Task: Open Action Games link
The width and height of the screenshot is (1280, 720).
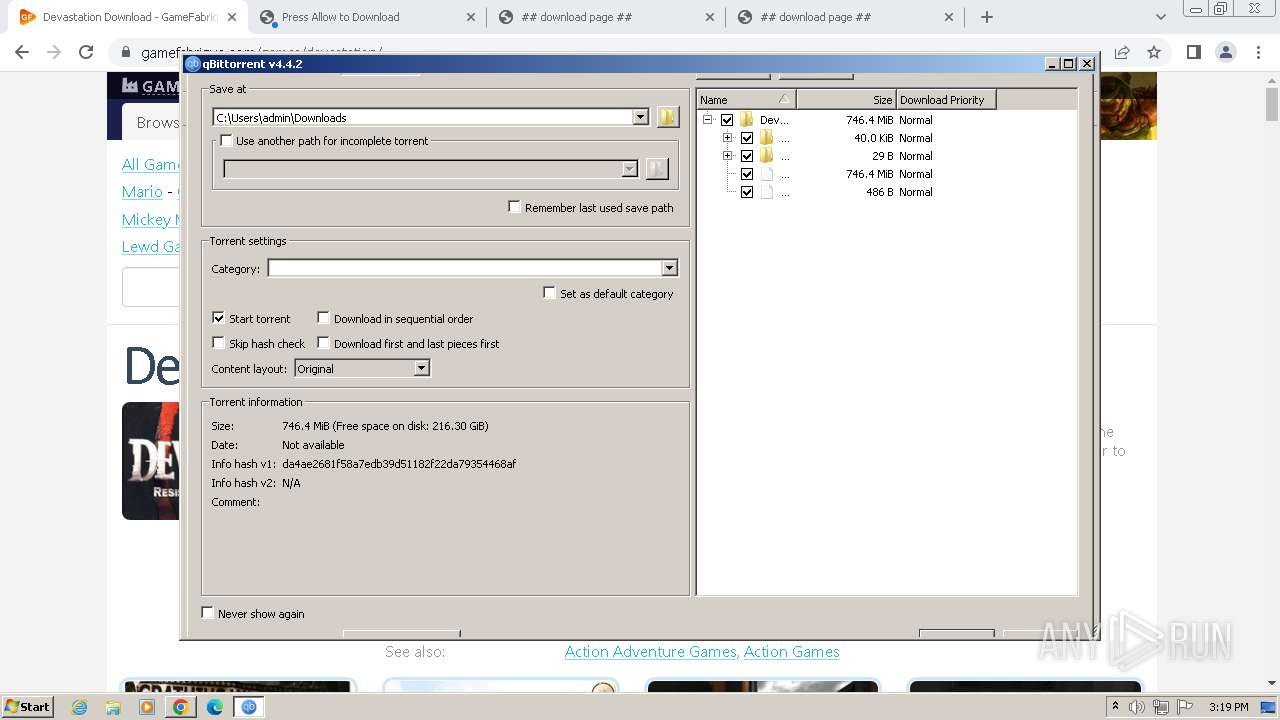Action: (x=791, y=652)
